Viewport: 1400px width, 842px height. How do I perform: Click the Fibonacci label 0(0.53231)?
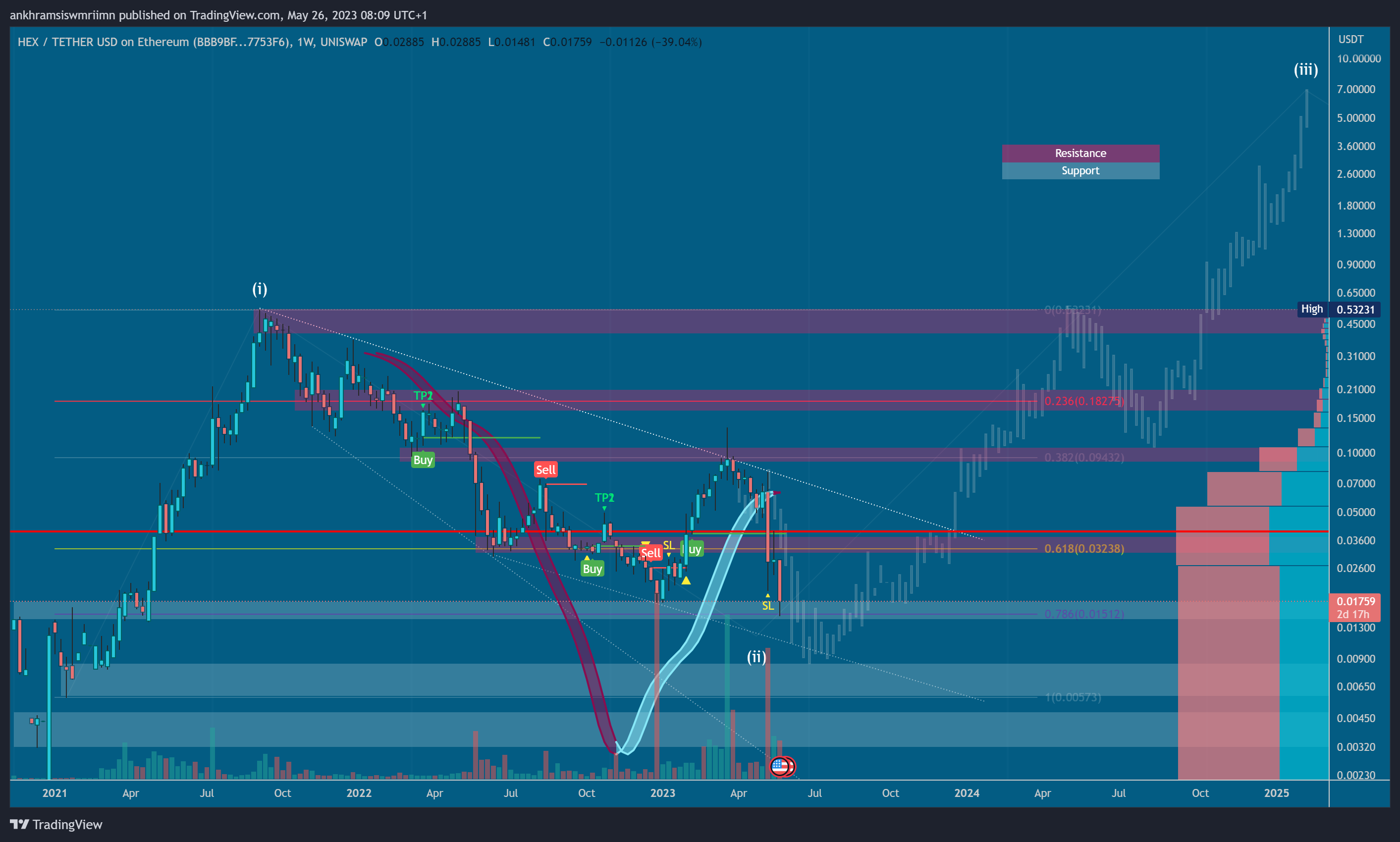pos(1073,310)
